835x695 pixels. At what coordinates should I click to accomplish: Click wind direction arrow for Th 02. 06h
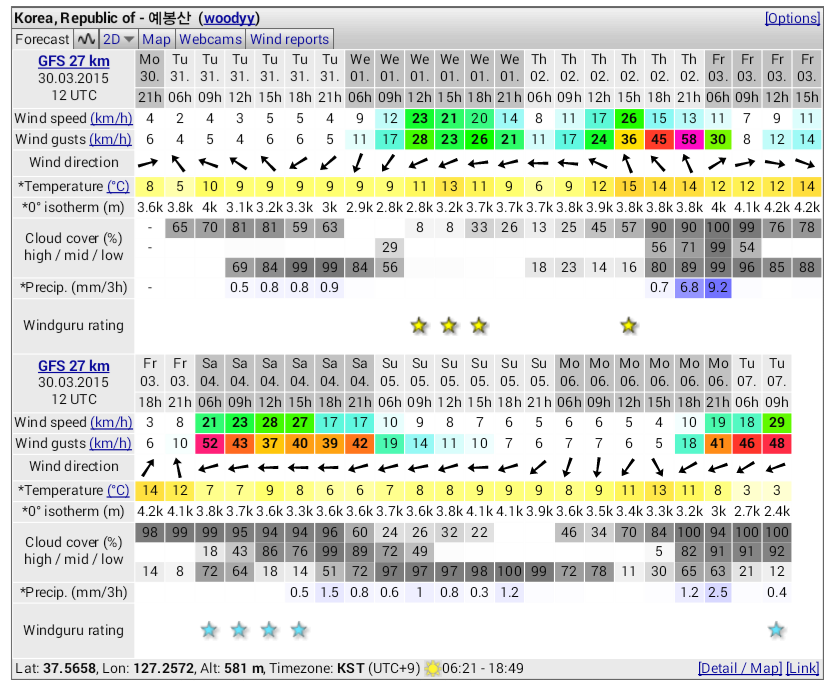(539, 163)
